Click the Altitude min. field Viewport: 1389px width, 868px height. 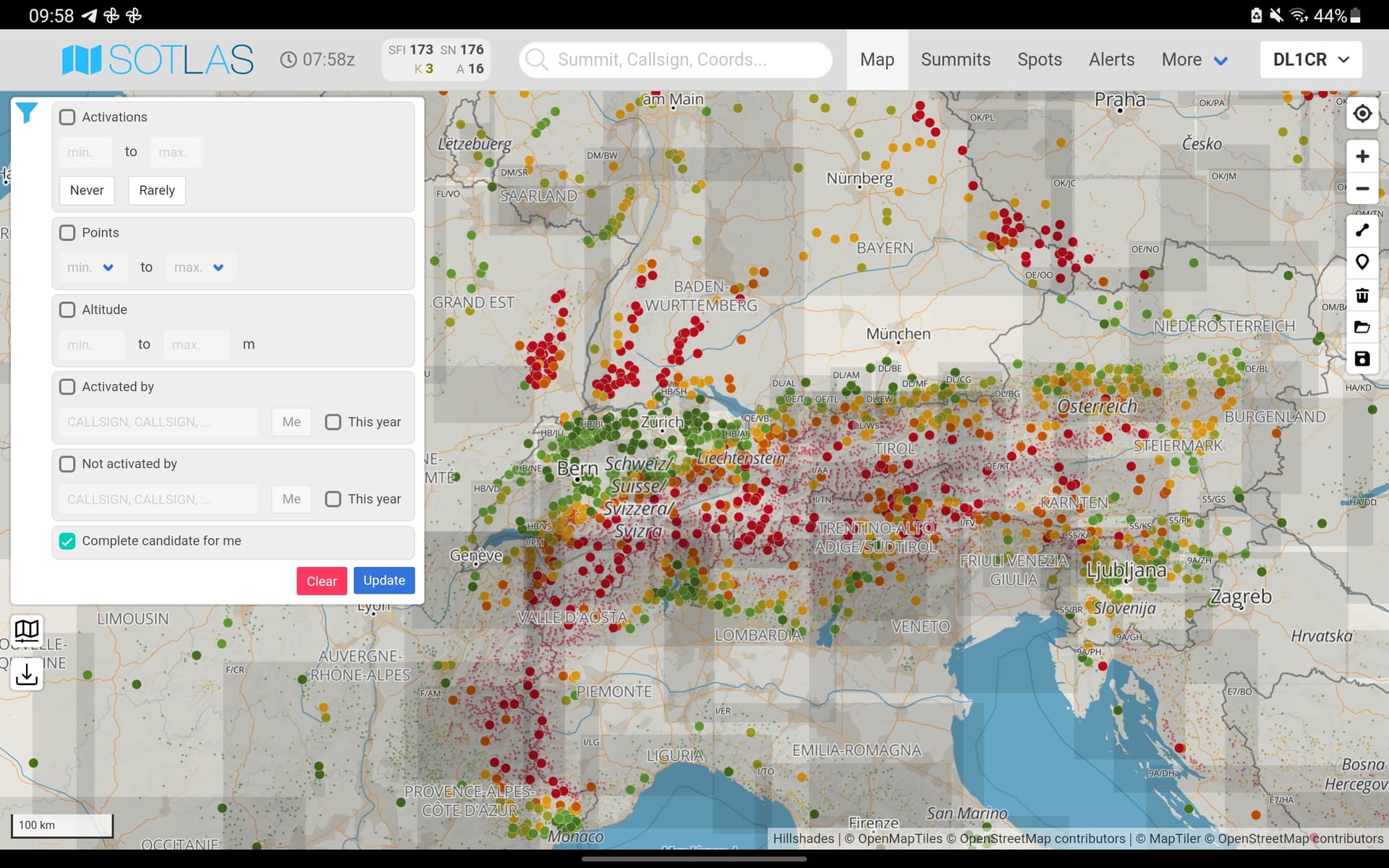click(x=92, y=345)
